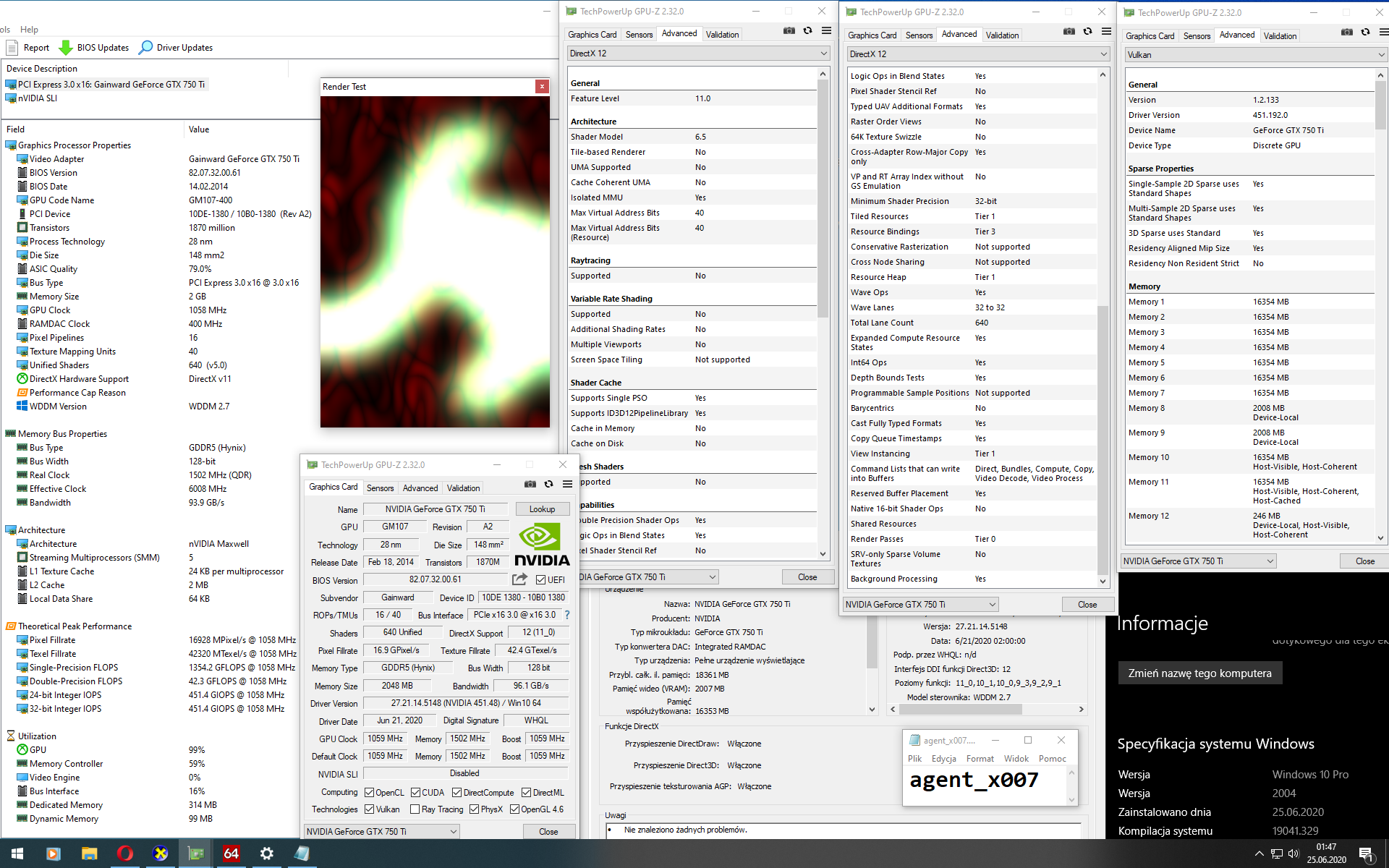
Task: Open GPU selector dropdown in leftmost DirectX 12 window
Action: point(648,576)
